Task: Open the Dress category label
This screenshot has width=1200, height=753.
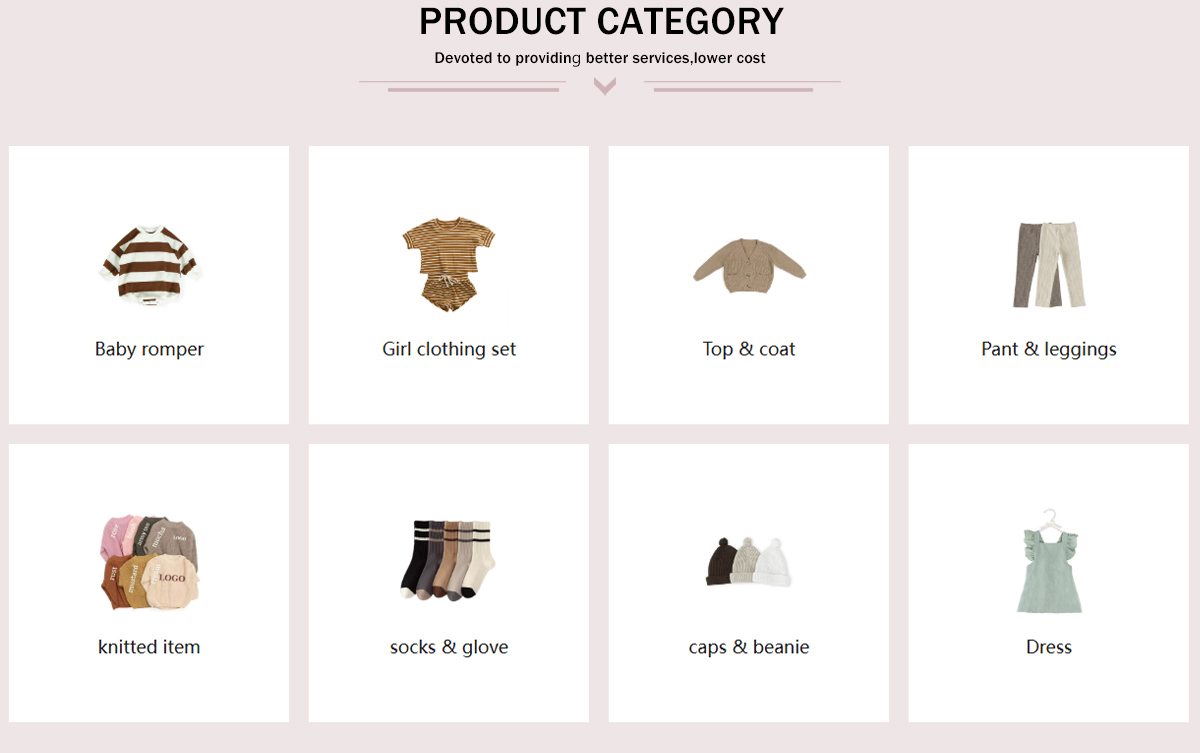Action: click(x=1049, y=647)
